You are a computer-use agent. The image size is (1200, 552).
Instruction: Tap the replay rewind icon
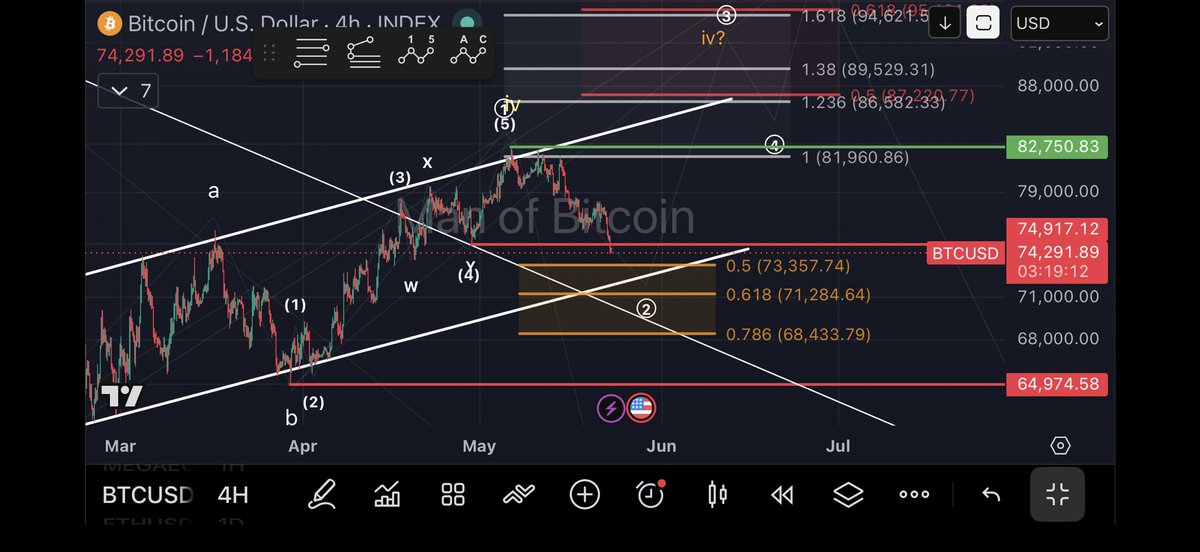(x=783, y=494)
